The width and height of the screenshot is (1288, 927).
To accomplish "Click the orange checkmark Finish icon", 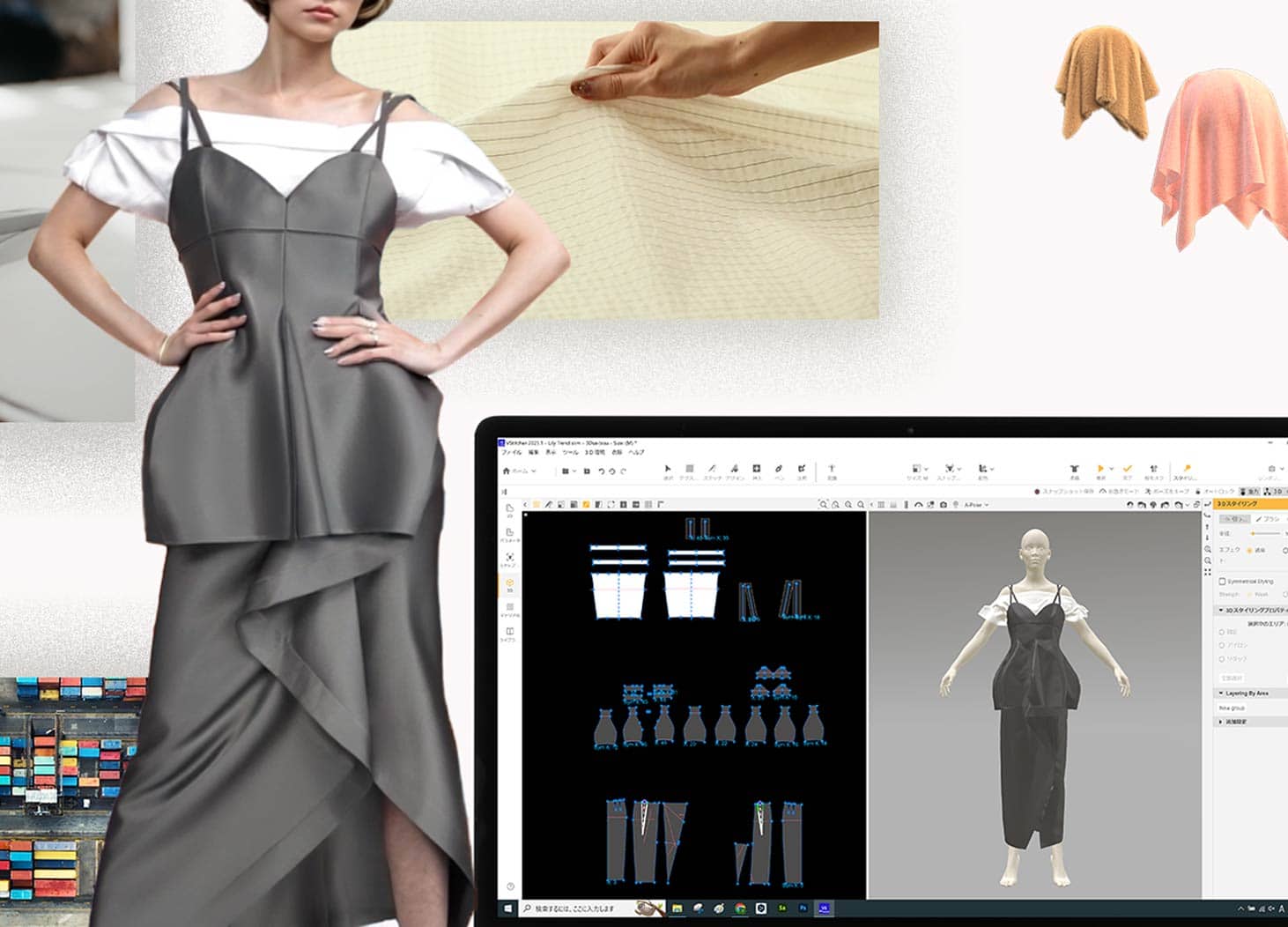I will 1127,469.
